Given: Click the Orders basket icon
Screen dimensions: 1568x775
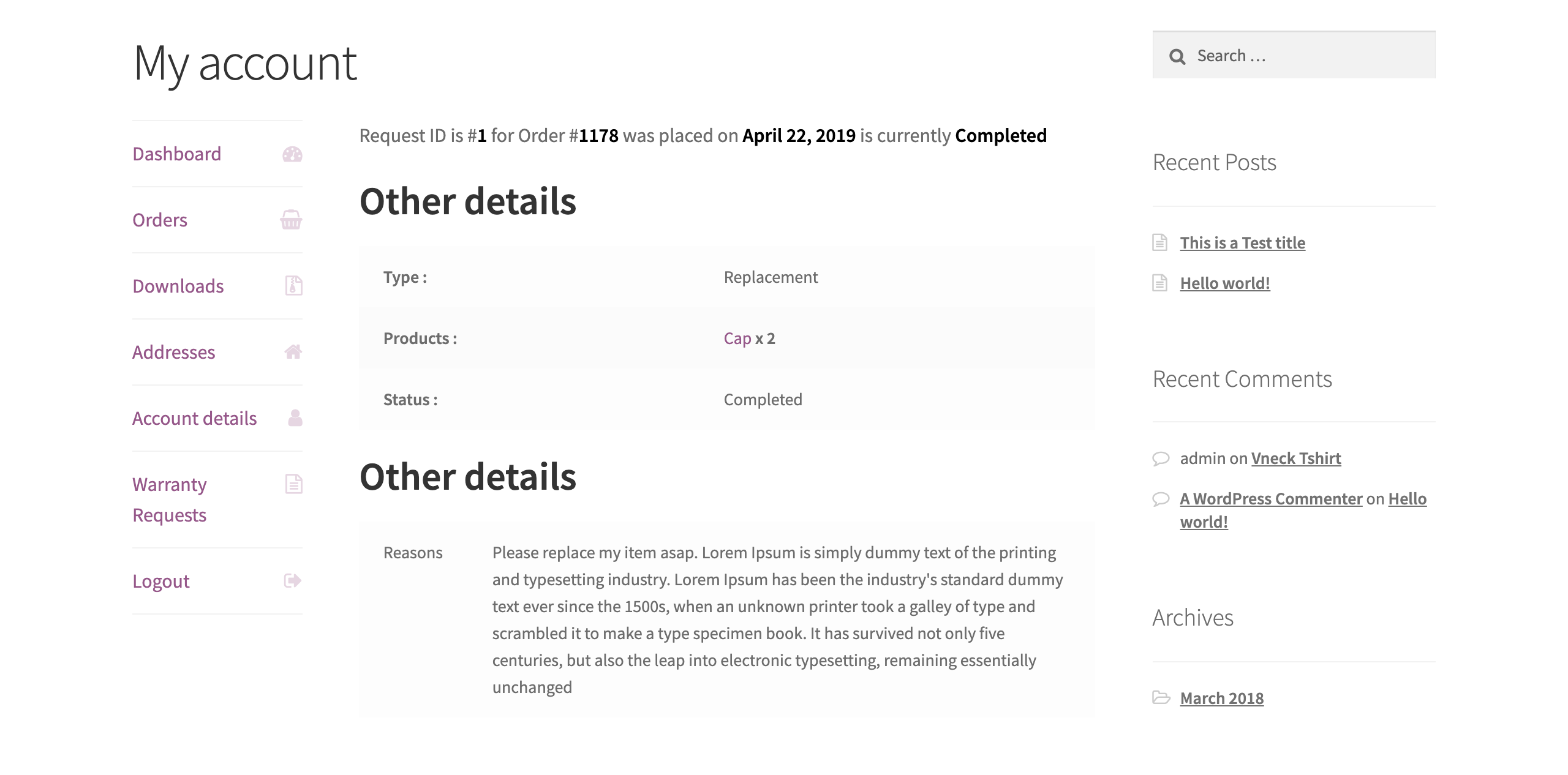Looking at the screenshot, I should [x=291, y=220].
